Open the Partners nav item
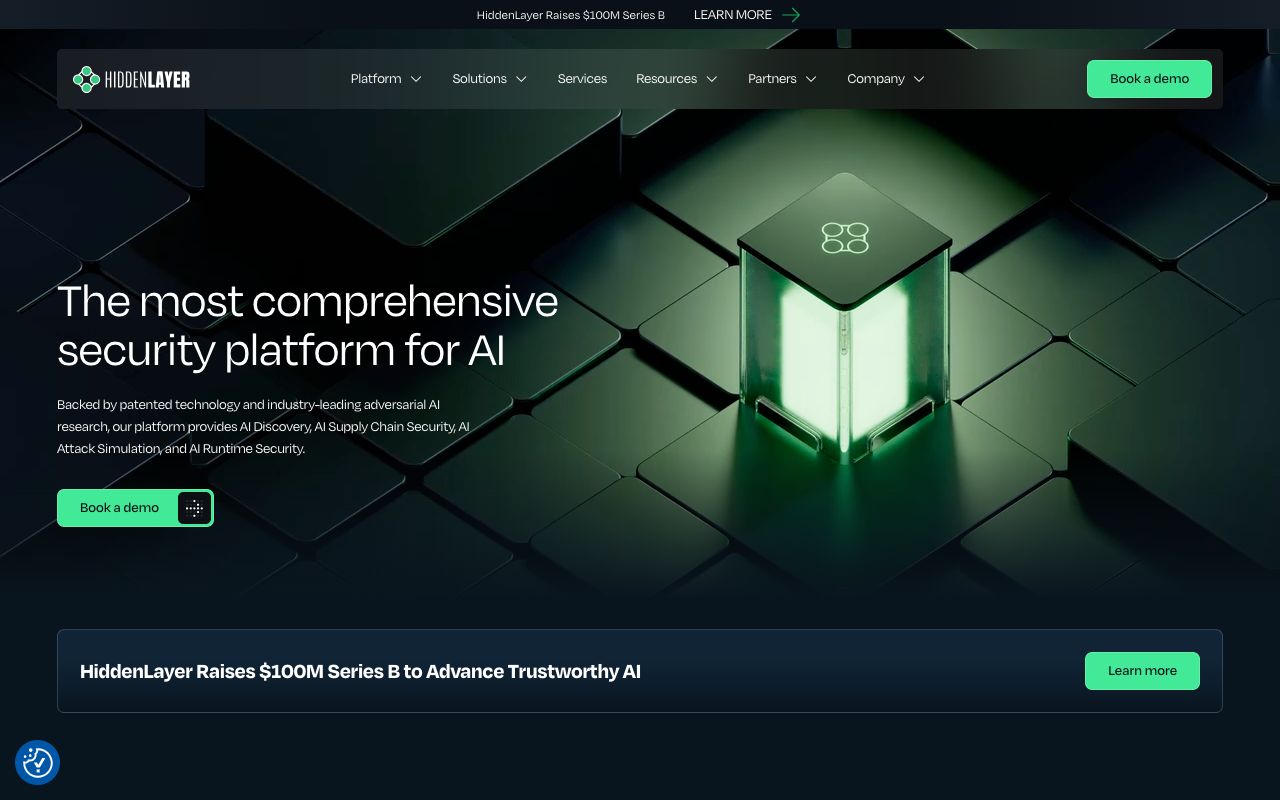 772,79
